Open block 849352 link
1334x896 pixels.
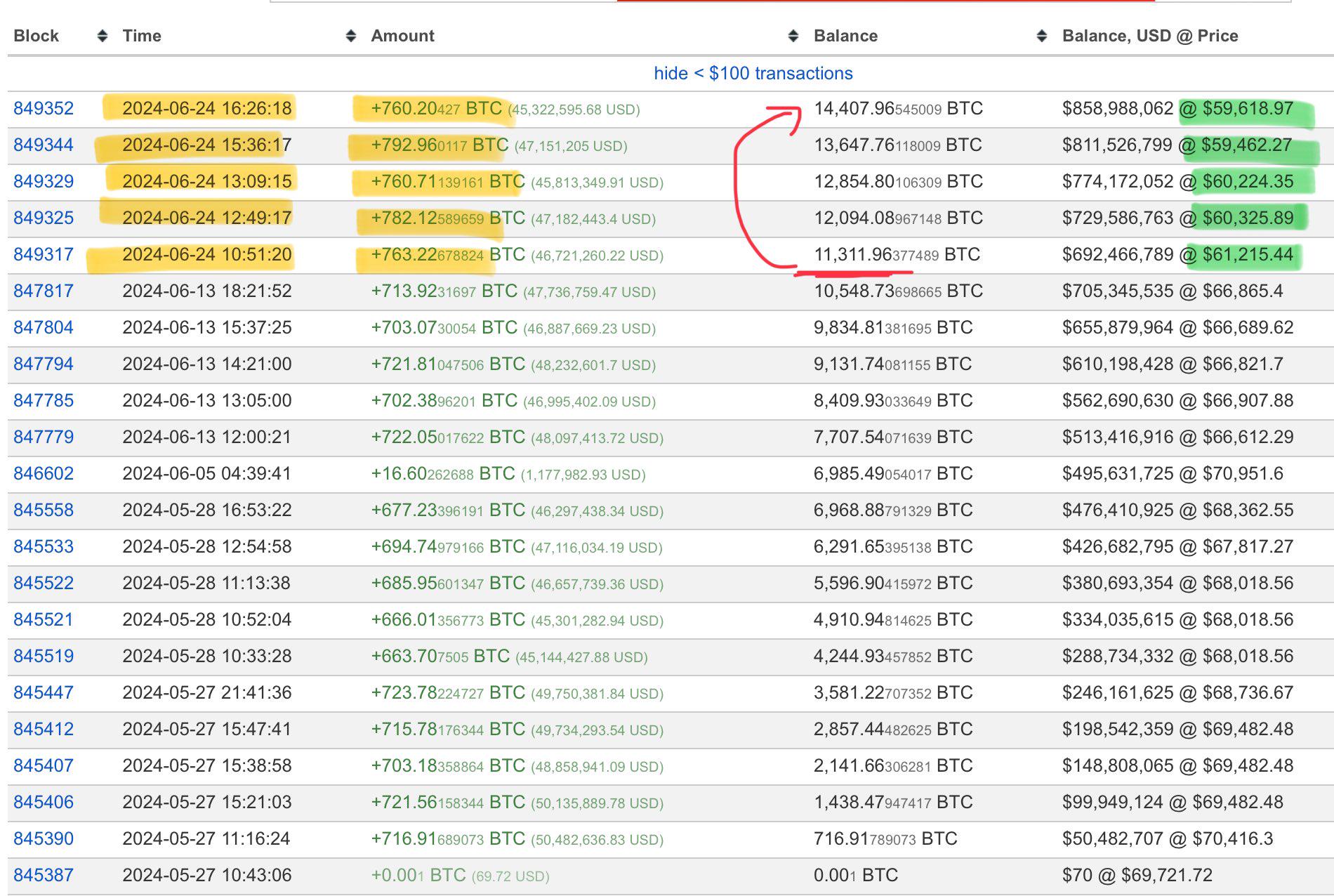[44, 109]
